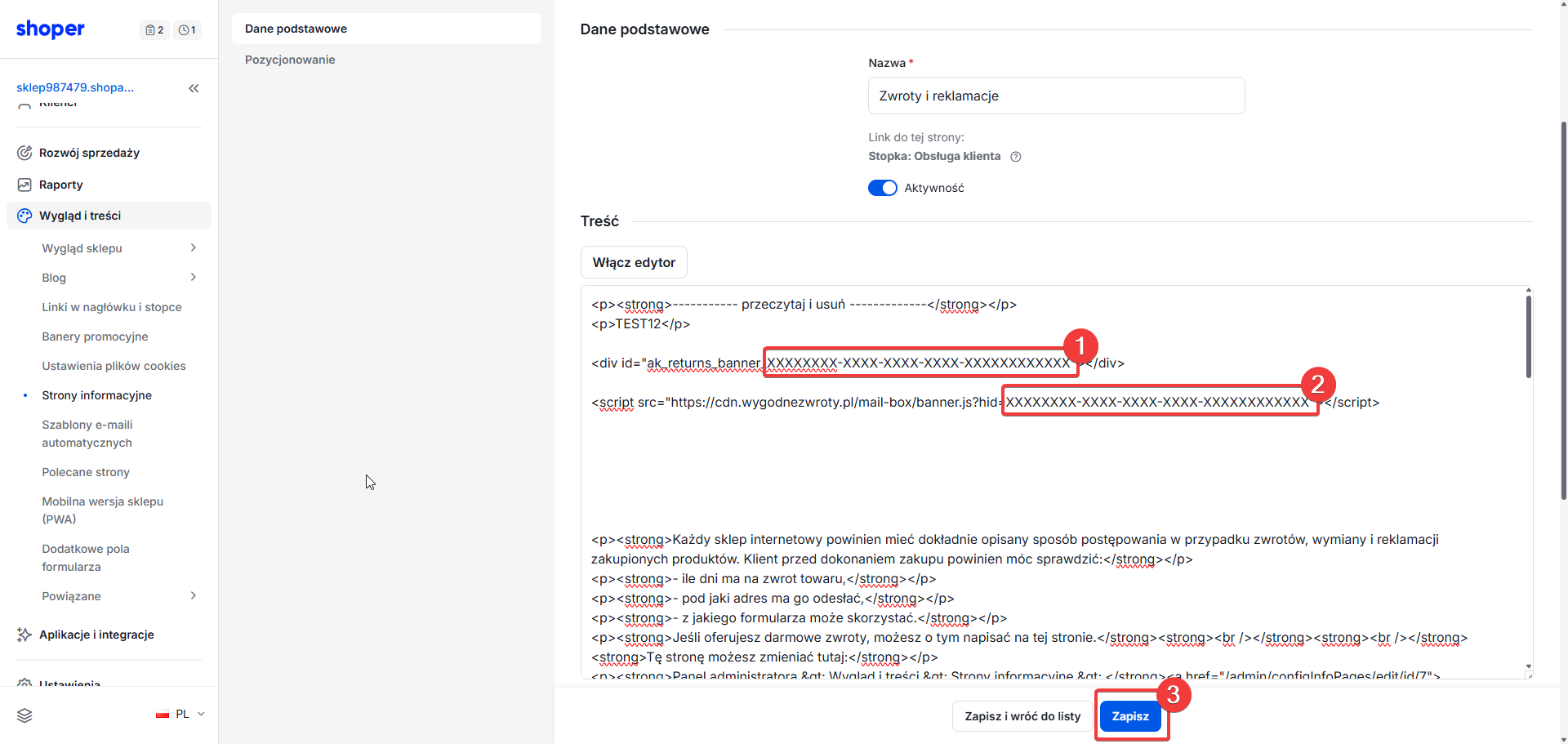This screenshot has height=744, width=1568.
Task: Expand the Wygląd sklepu submenu
Action: click(194, 247)
